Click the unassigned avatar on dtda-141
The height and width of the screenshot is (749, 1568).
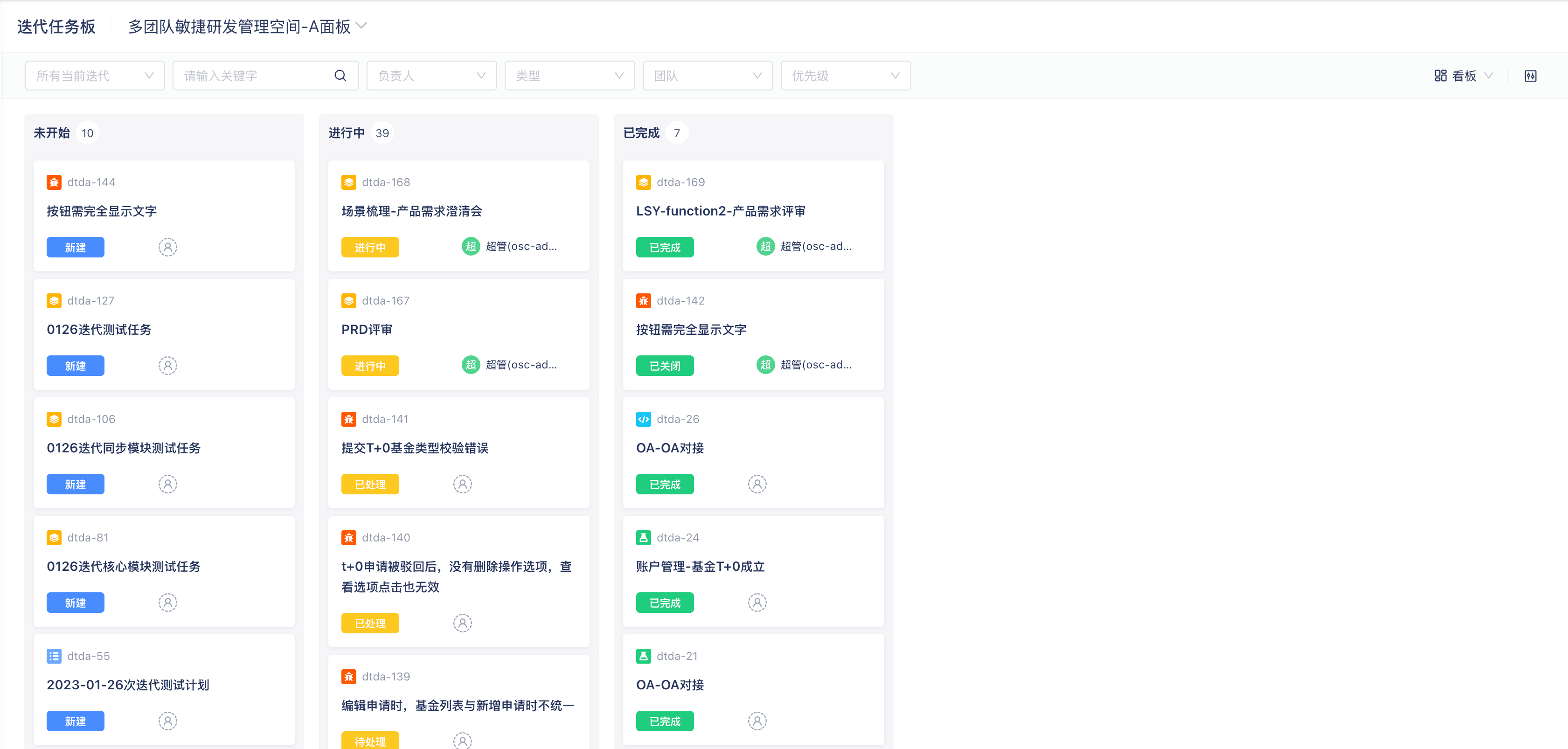[463, 484]
